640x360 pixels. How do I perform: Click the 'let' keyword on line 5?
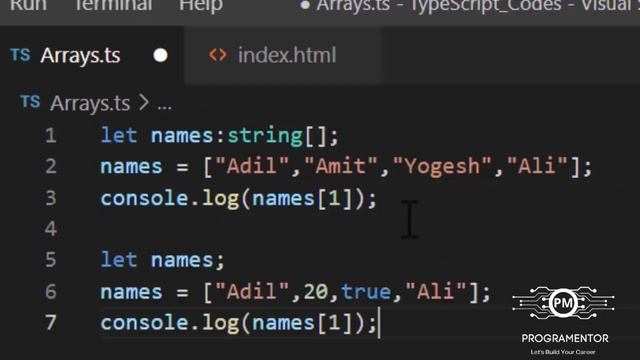(119, 260)
